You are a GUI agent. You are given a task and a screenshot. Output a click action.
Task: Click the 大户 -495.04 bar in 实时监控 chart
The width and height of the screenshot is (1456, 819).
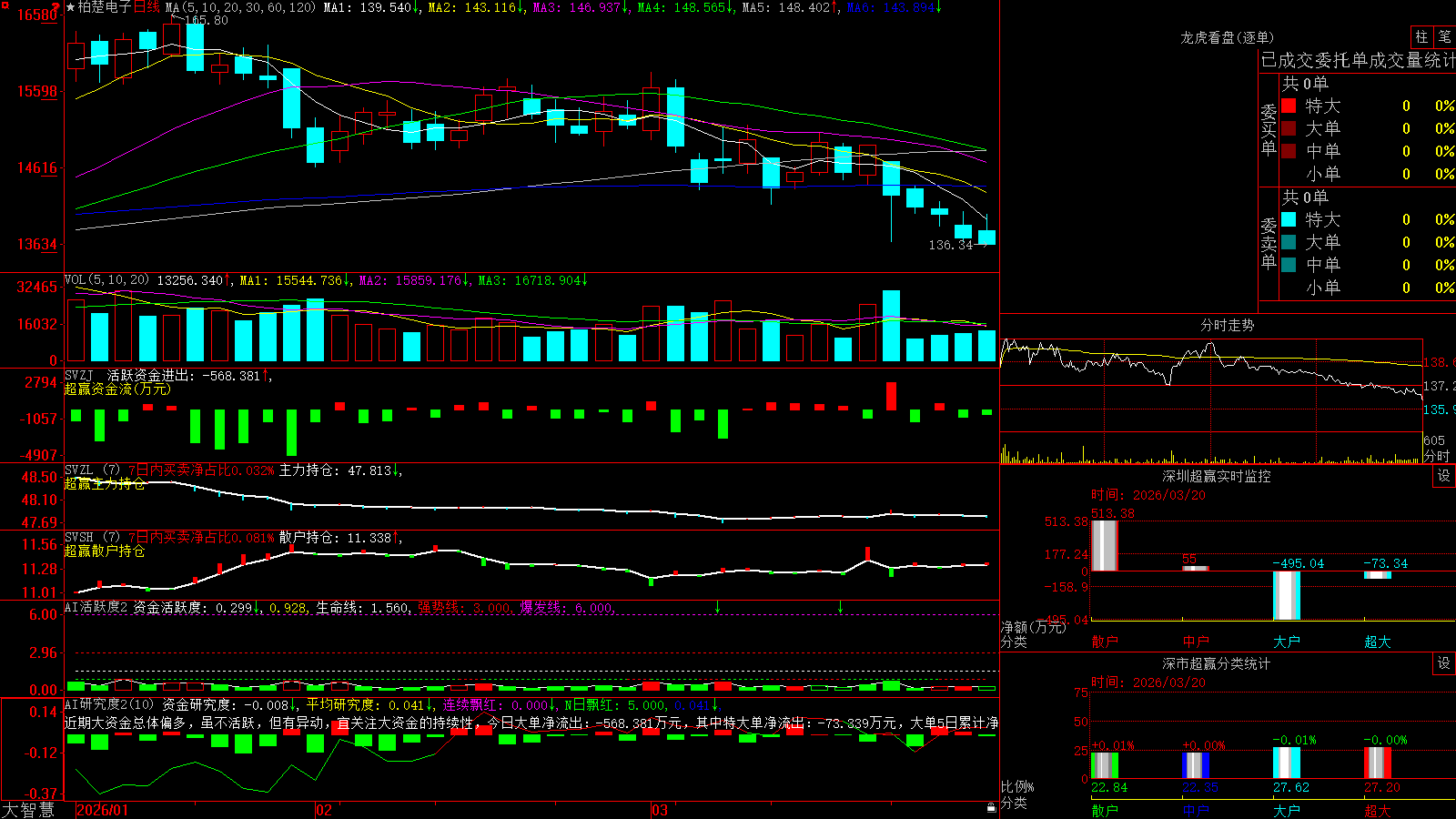pos(1287,596)
